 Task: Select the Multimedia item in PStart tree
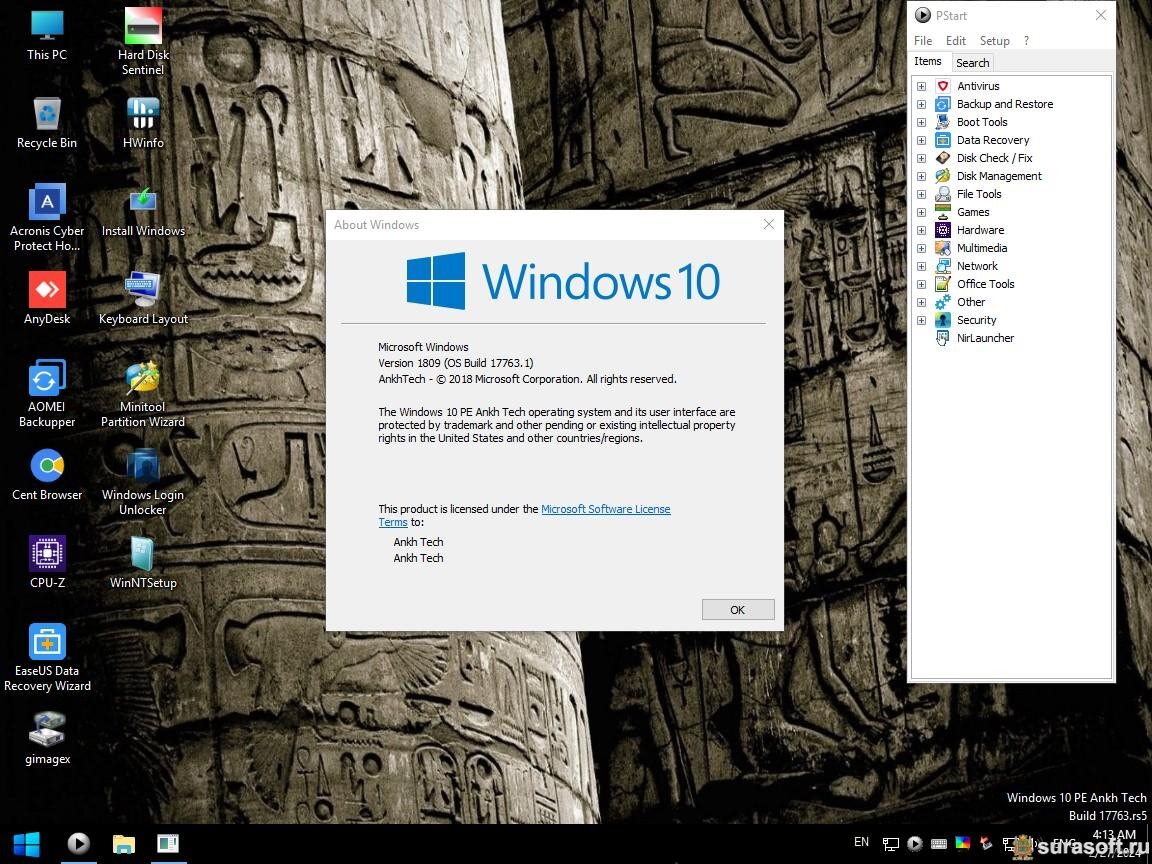(x=982, y=248)
